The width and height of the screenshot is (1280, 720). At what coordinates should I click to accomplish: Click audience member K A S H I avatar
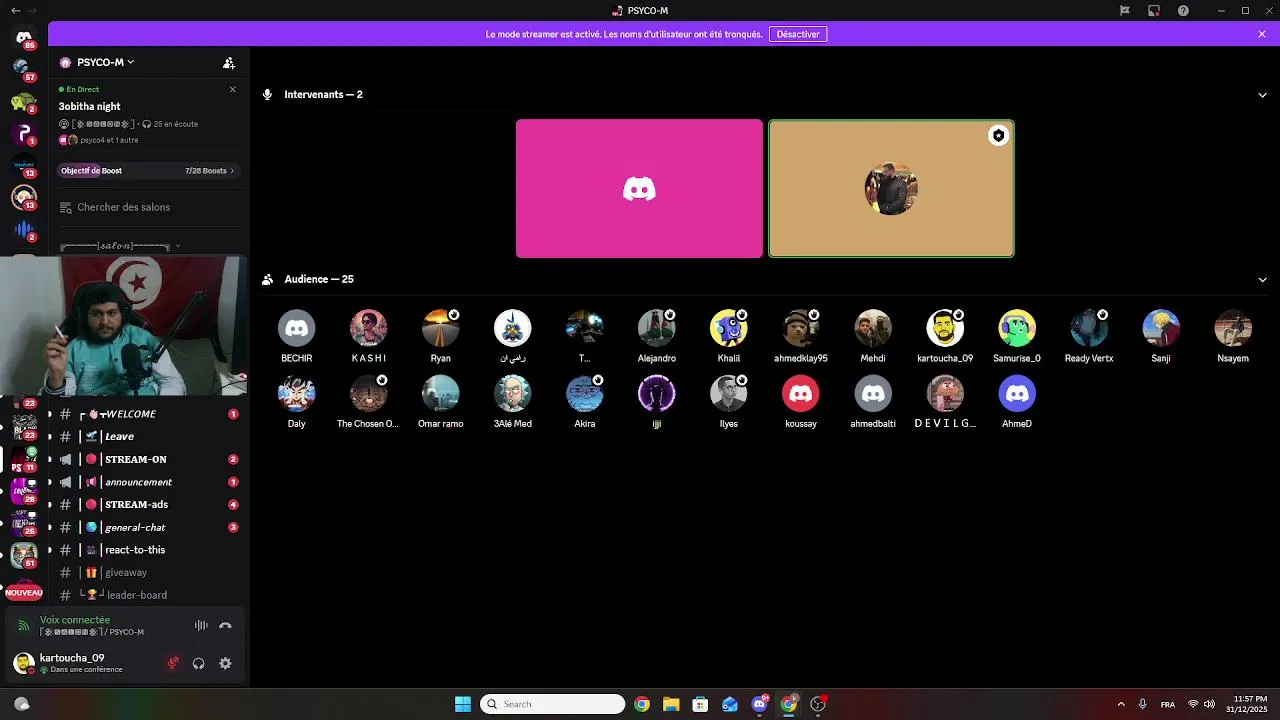[x=368, y=328]
